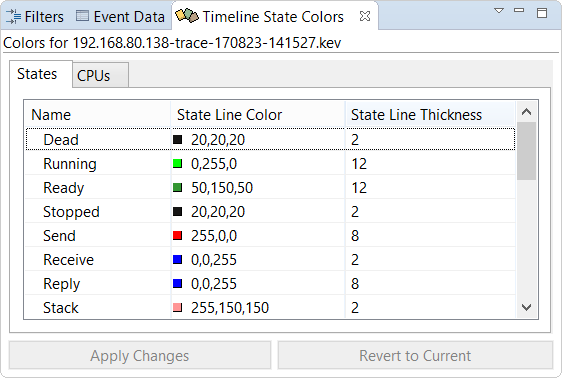The image size is (562, 378).
Task: Click the Ready thickness value 12
Action: click(359, 188)
